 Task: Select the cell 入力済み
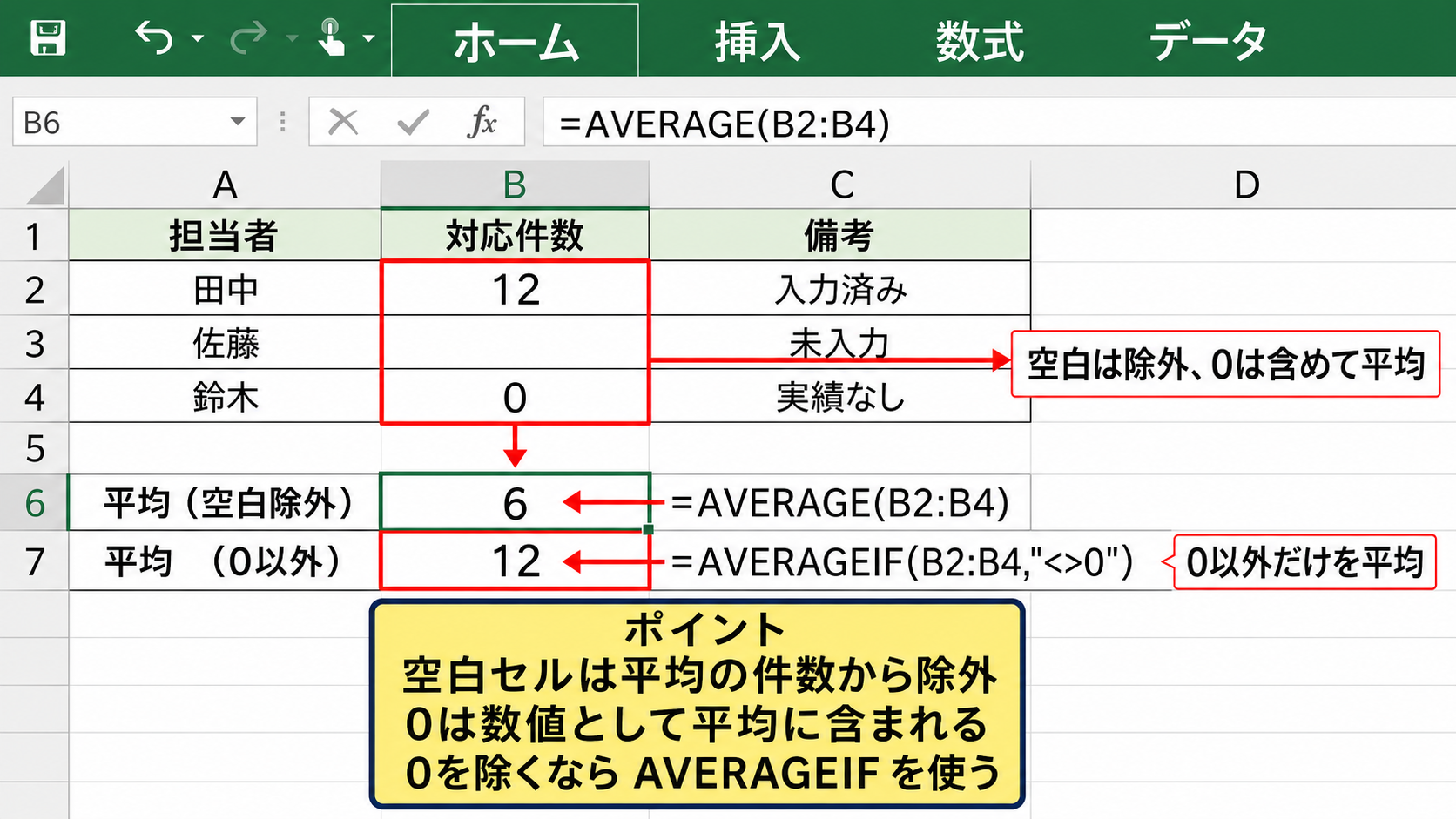pyautogui.click(x=840, y=289)
